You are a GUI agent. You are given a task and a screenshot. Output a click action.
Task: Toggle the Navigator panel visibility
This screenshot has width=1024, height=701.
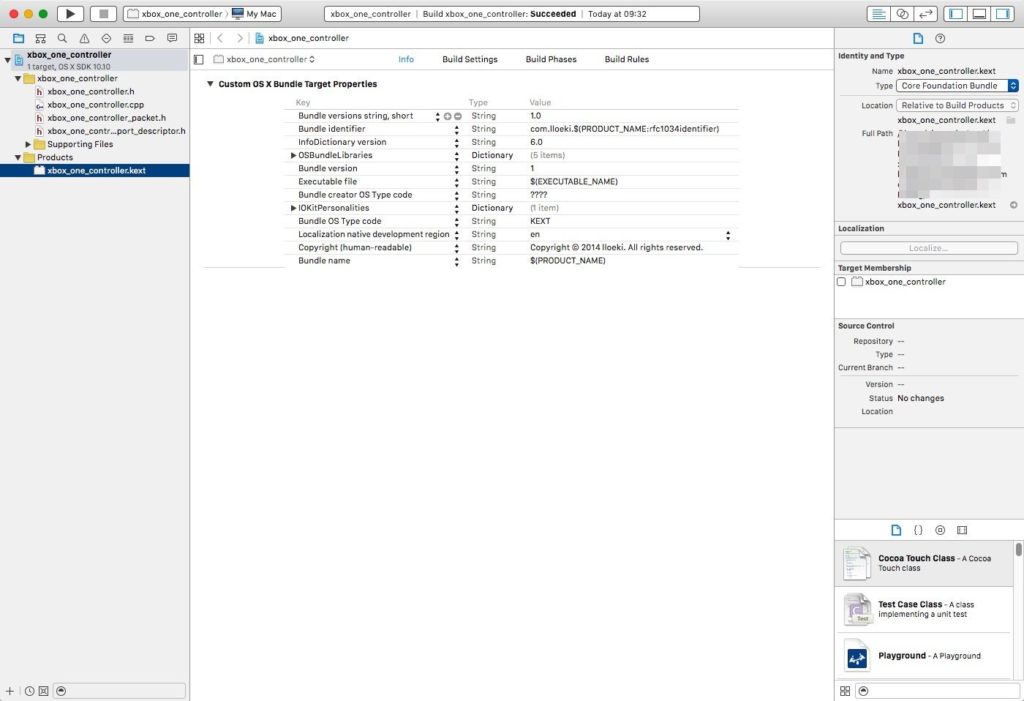coord(956,14)
